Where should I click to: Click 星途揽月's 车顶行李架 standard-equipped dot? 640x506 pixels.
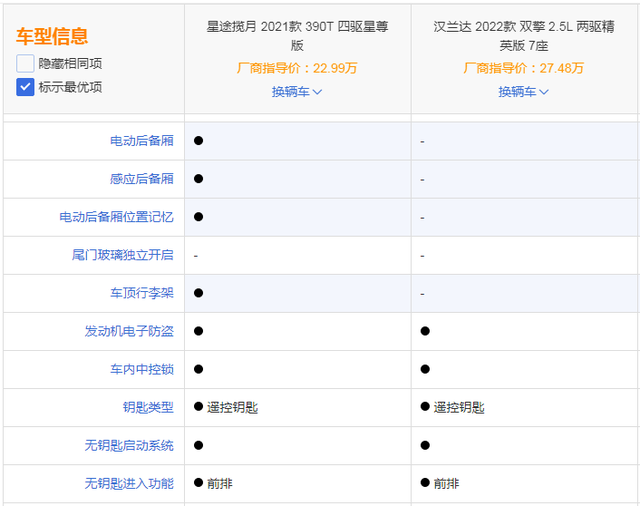pyautogui.click(x=199, y=293)
